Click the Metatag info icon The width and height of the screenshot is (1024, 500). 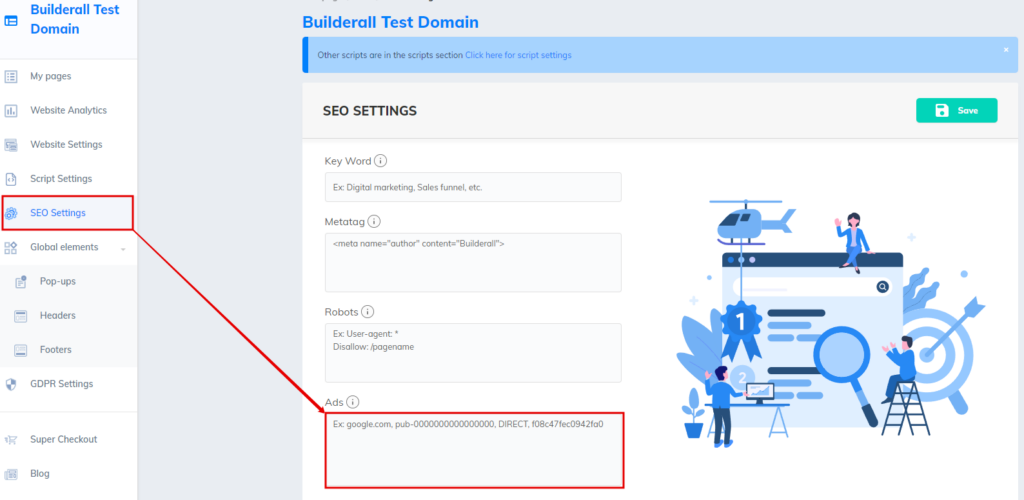click(x=374, y=222)
